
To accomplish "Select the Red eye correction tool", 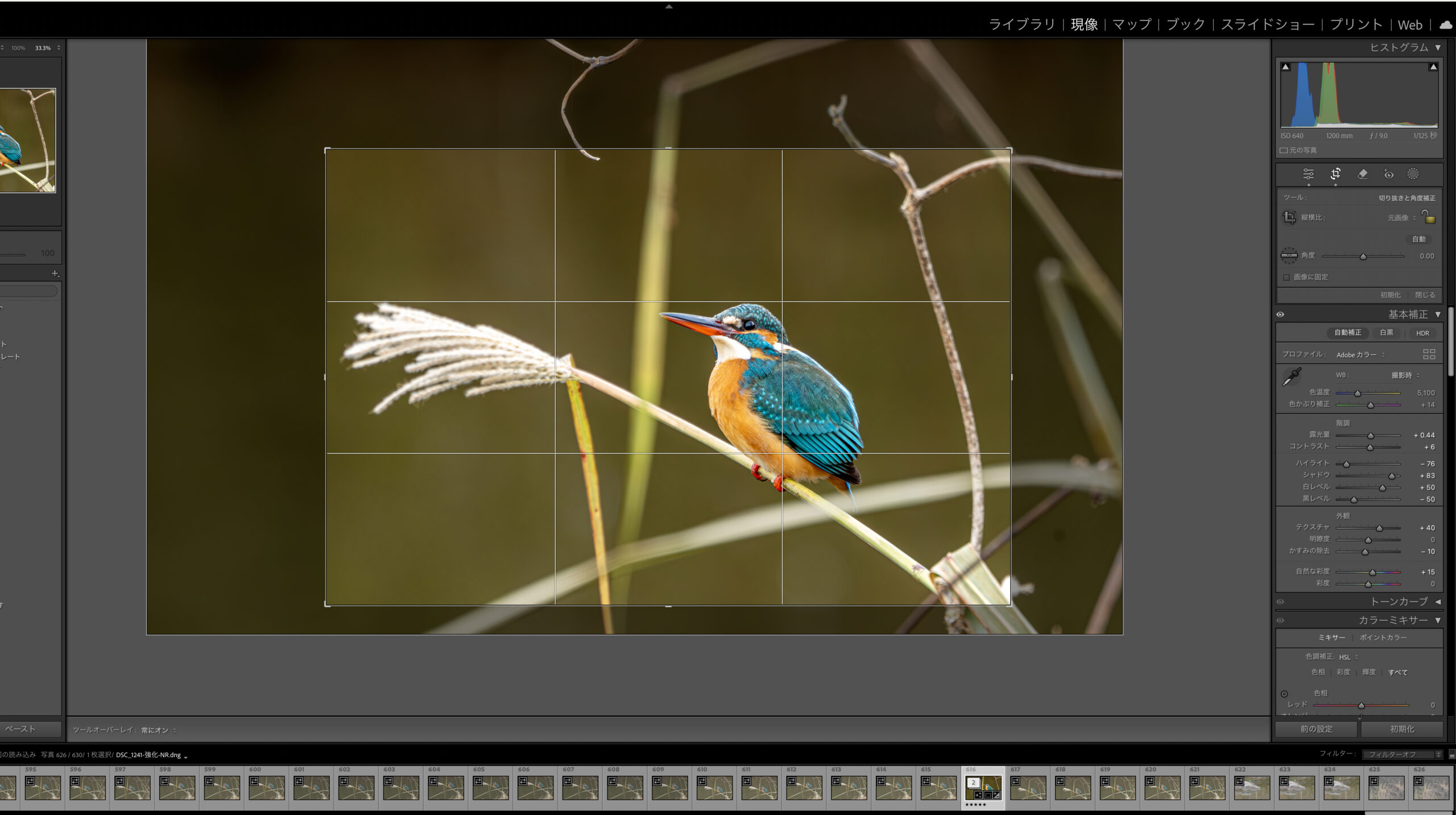I will (1388, 174).
